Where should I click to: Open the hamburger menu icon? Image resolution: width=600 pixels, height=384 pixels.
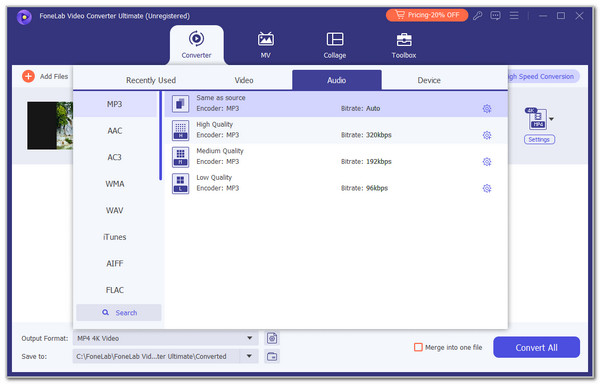pos(514,16)
